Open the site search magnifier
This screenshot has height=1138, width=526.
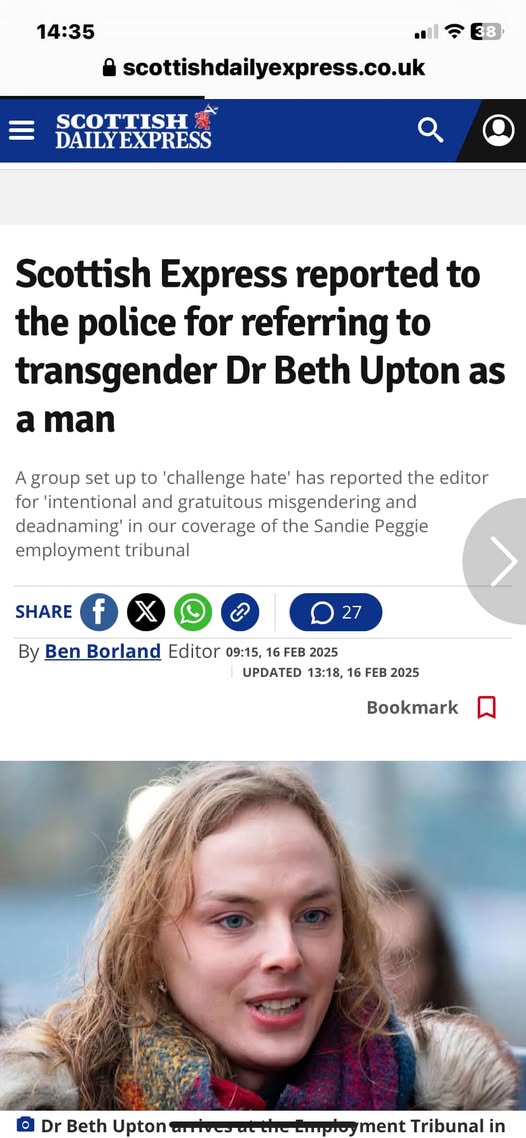(430, 131)
